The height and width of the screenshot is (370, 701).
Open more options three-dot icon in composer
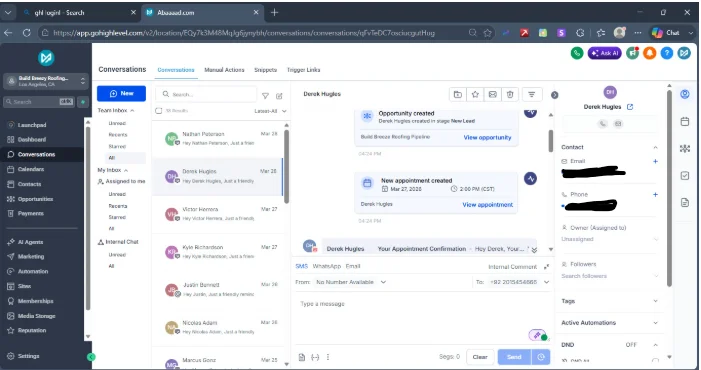click(328, 357)
